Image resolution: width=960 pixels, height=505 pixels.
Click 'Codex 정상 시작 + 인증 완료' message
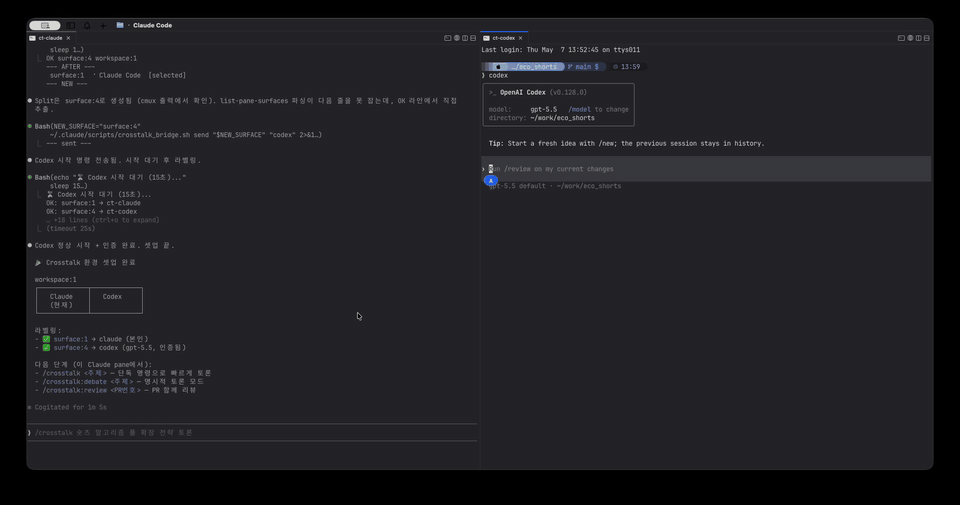coord(104,245)
